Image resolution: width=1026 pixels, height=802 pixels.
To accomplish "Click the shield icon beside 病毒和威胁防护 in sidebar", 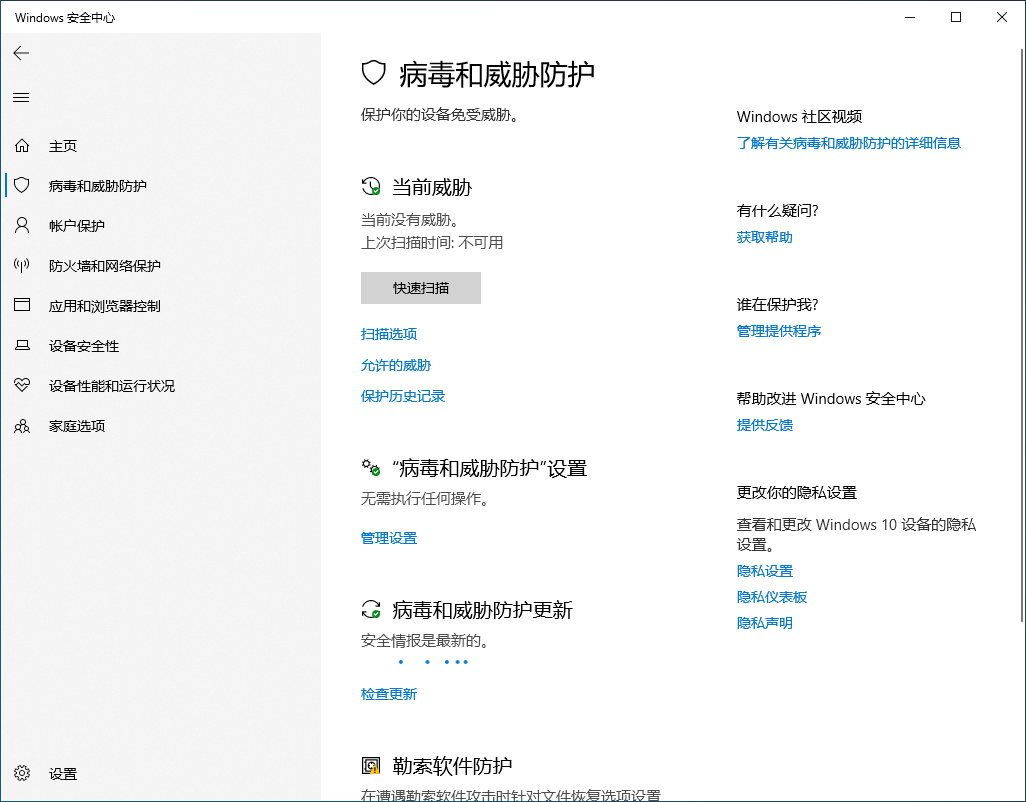I will coord(22,185).
